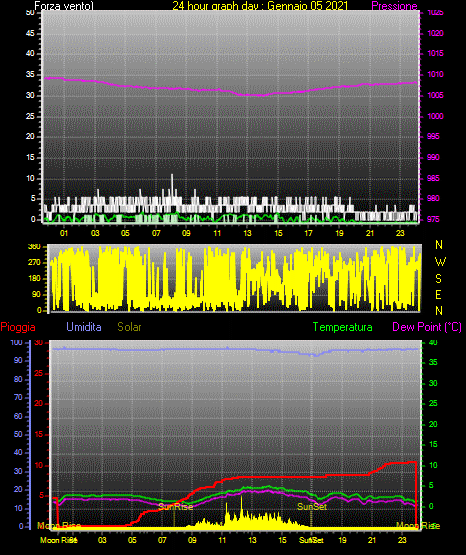Click the Dew Point (°C) legend label
Viewport: 466px width, 555px height.
[x=427, y=327]
